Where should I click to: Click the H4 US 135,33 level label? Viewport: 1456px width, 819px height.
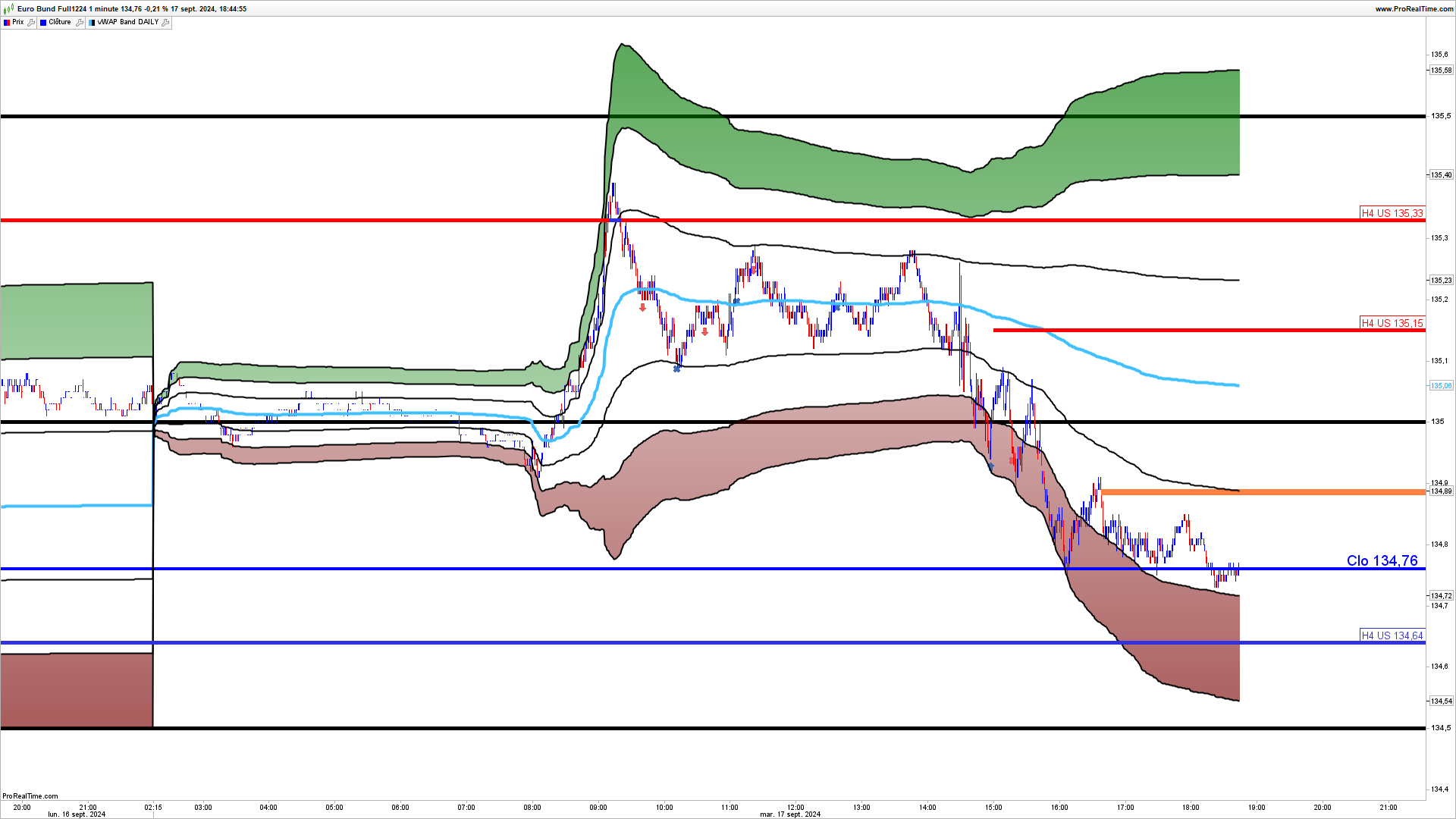click(x=1392, y=213)
